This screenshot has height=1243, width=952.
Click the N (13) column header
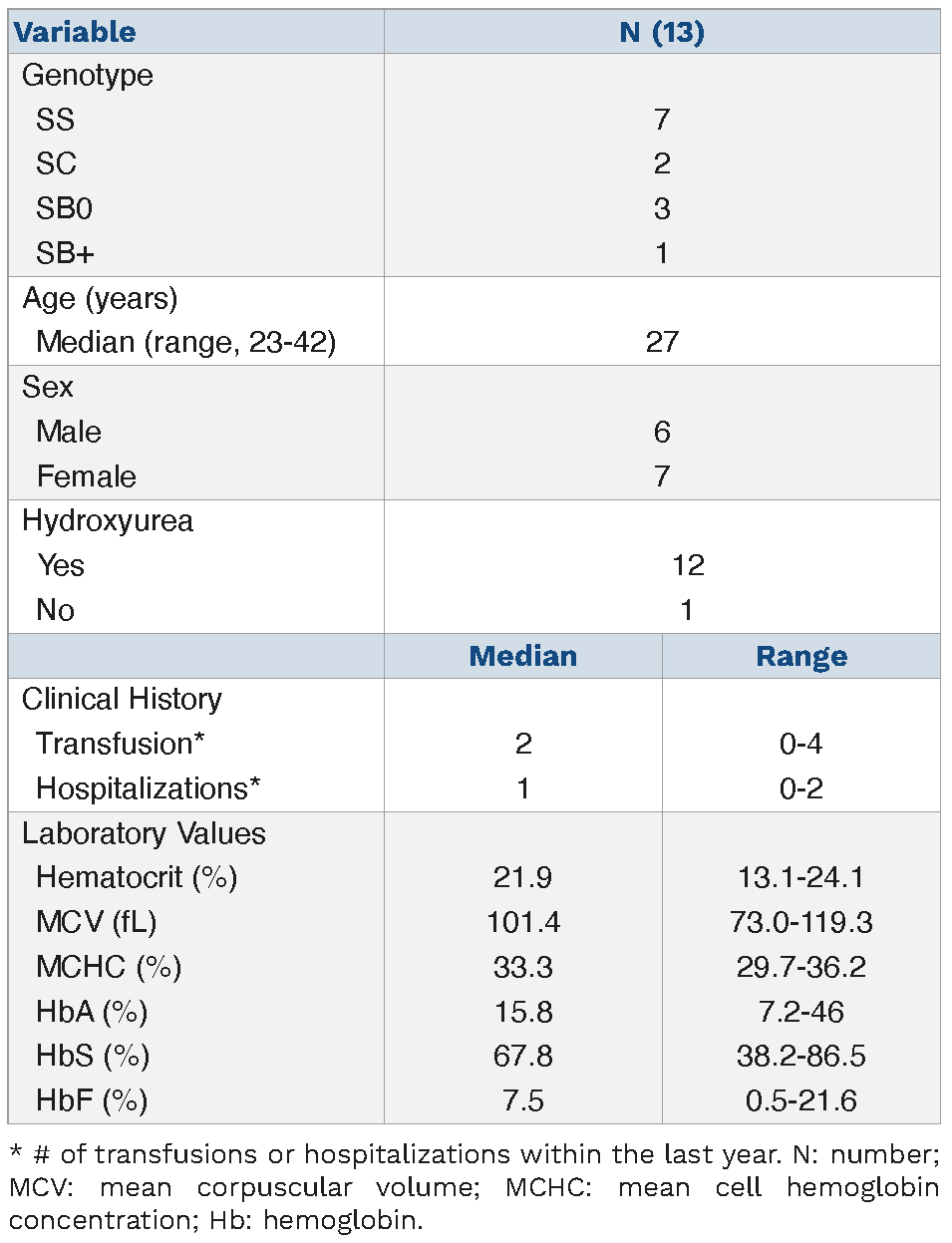click(662, 32)
